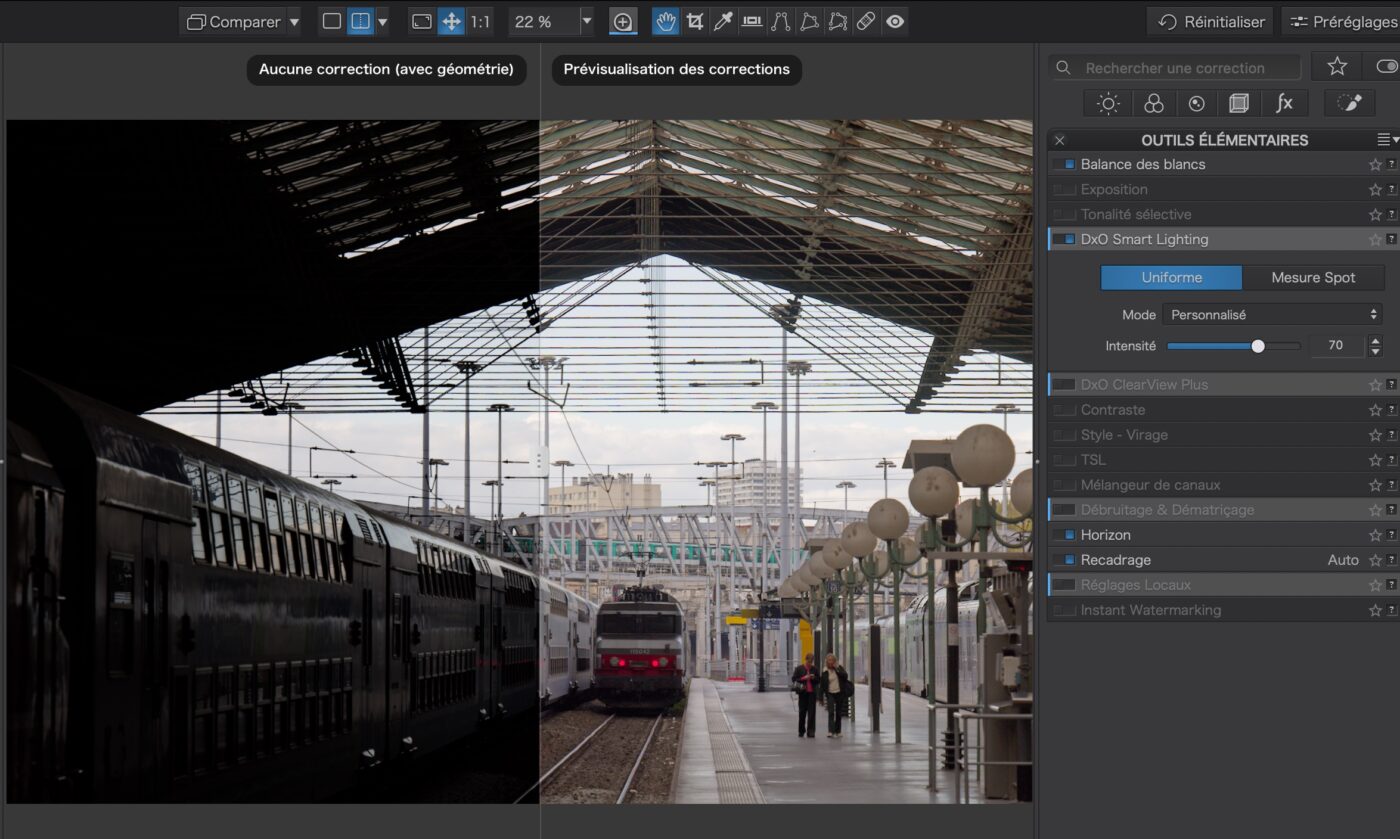Click the Intensité slider handle
This screenshot has width=1400, height=839.
1258,346
